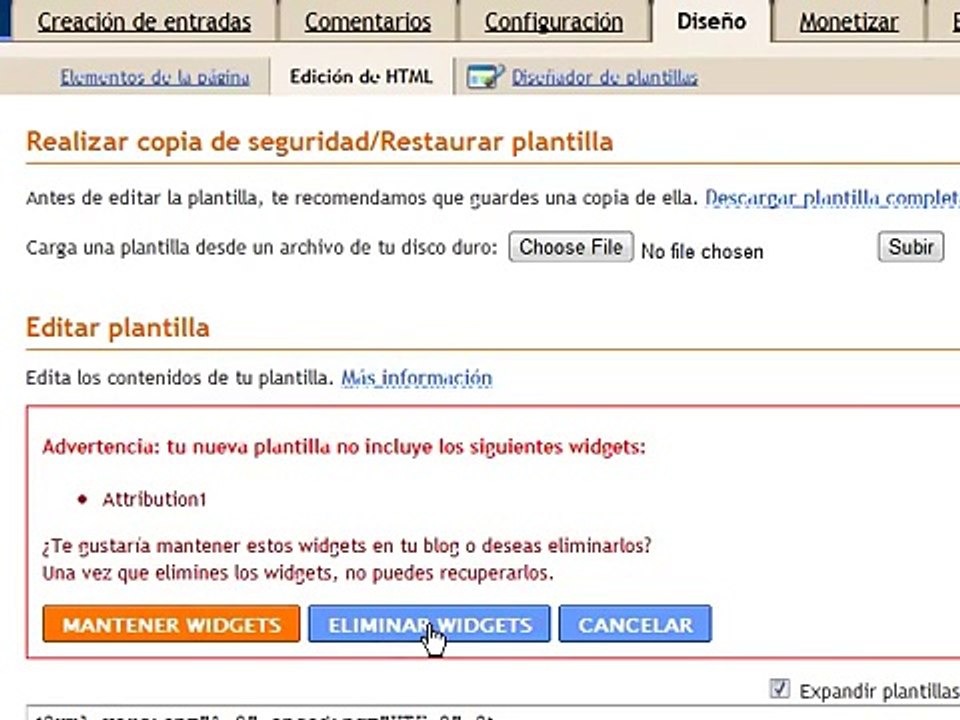
Task: Click the ELIMINAR WIDGETS button
Action: 429,625
